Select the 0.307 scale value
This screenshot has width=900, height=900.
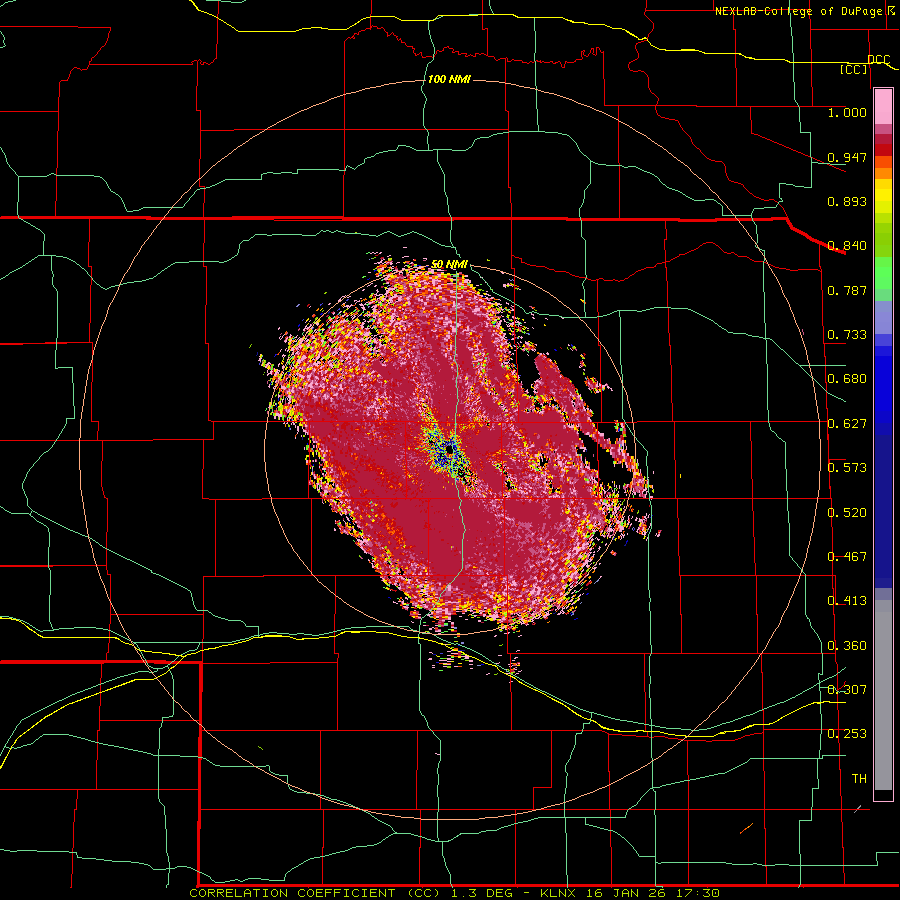click(x=847, y=689)
